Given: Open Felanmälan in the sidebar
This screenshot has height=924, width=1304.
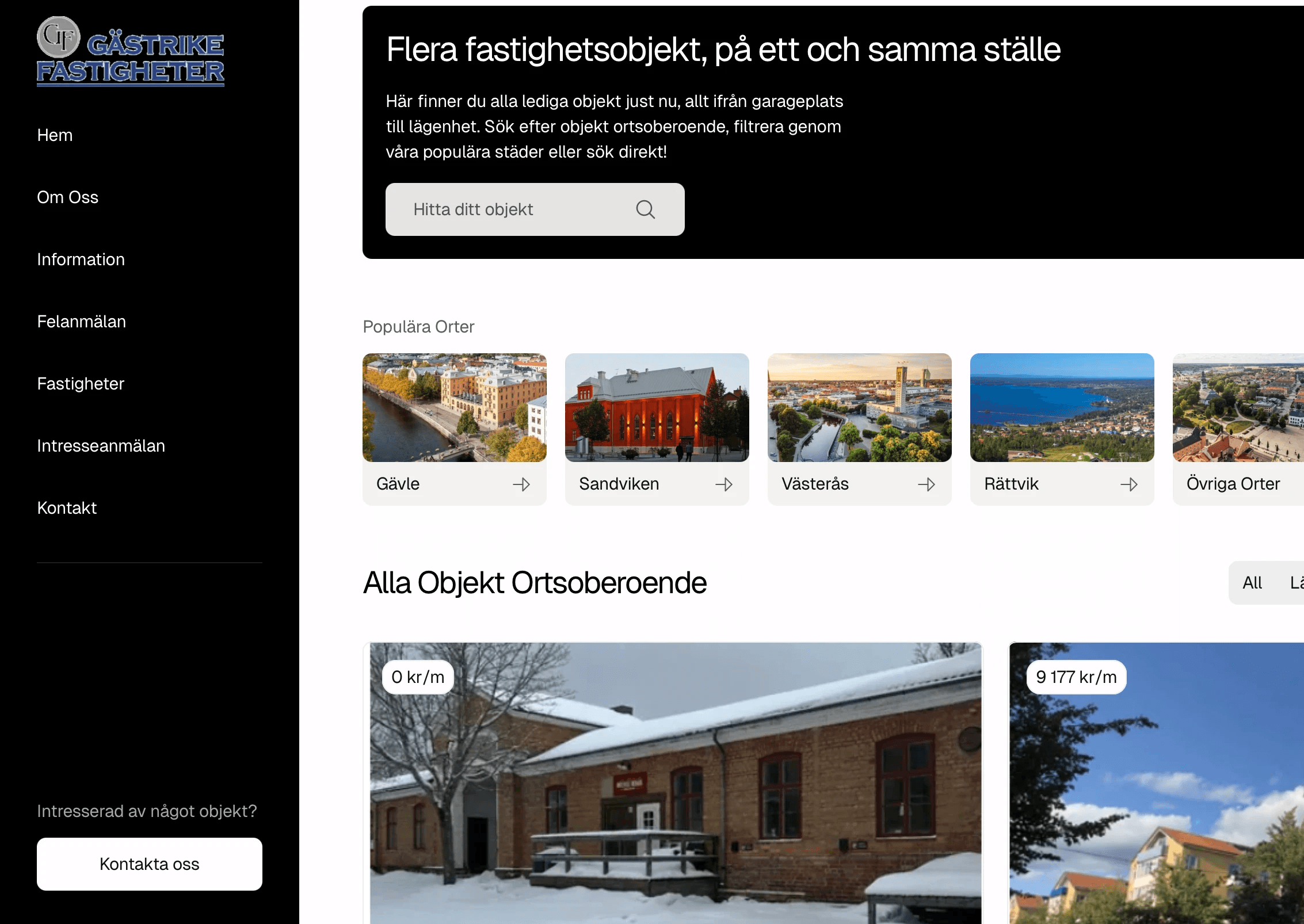Looking at the screenshot, I should [81, 322].
